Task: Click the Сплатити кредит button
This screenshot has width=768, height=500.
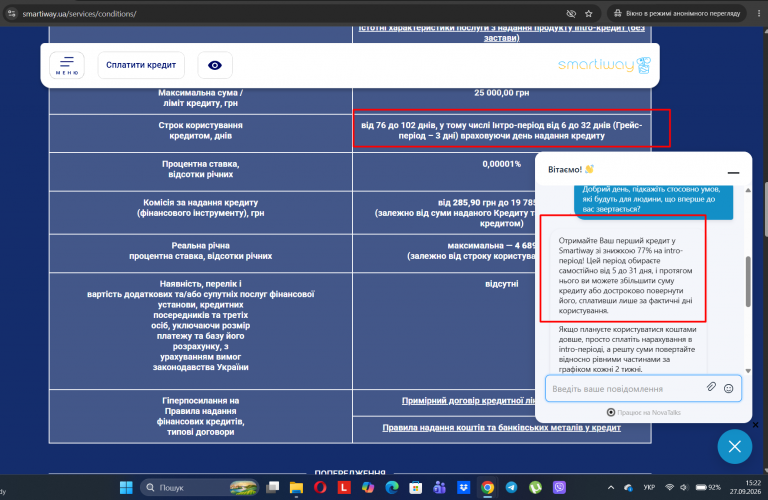Action: [x=141, y=65]
